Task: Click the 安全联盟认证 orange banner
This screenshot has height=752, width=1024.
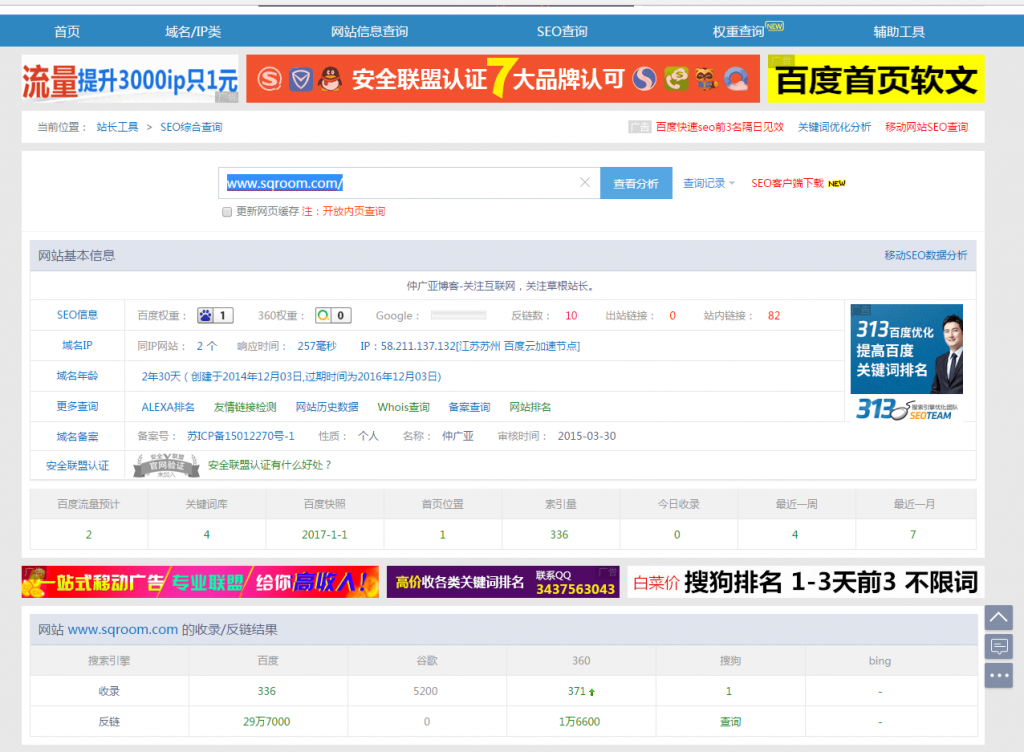Action: tap(503, 79)
